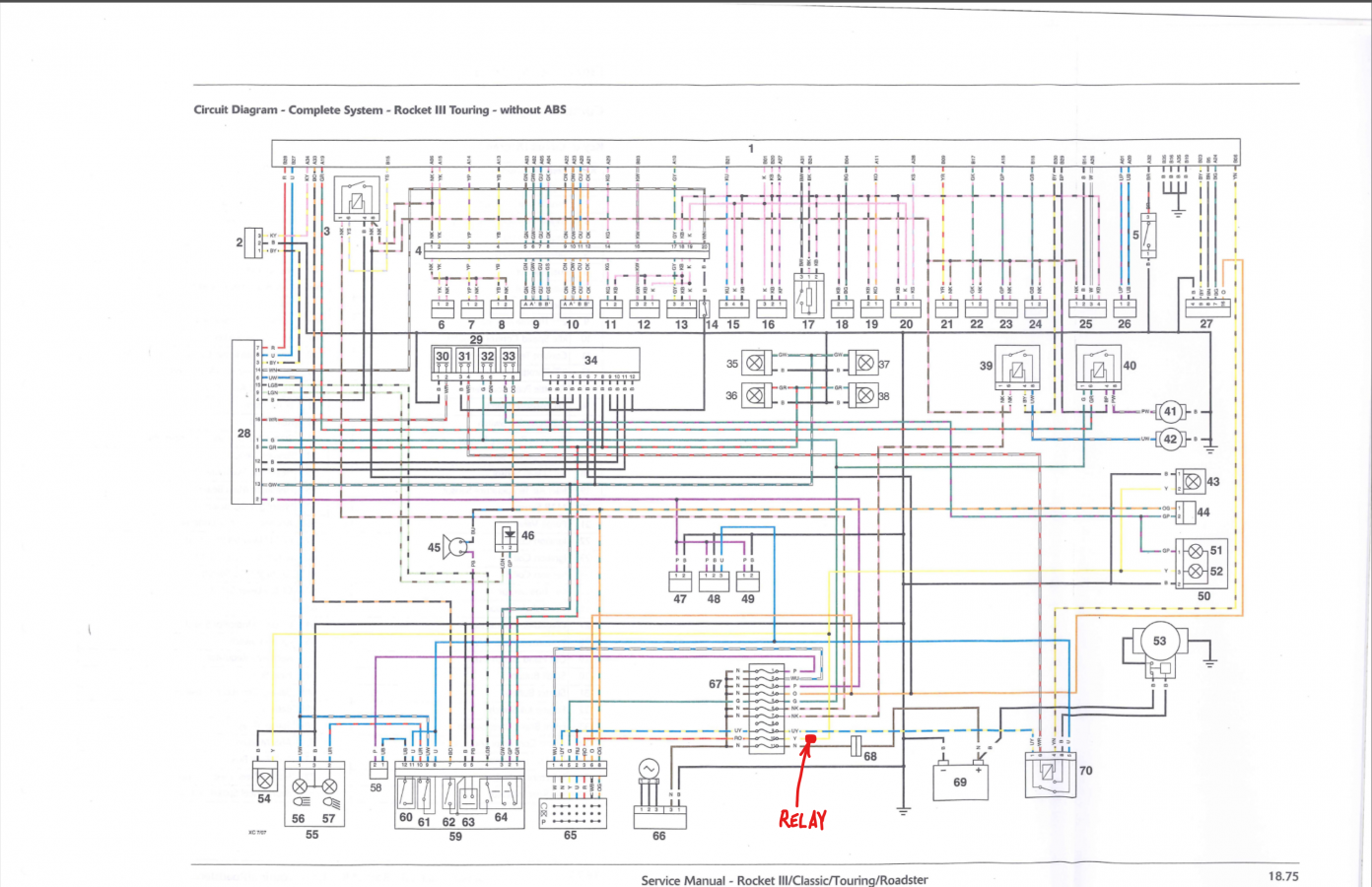Click the handwritten RELAY label
Viewport: 1372px width, 887px height.
pos(804,818)
